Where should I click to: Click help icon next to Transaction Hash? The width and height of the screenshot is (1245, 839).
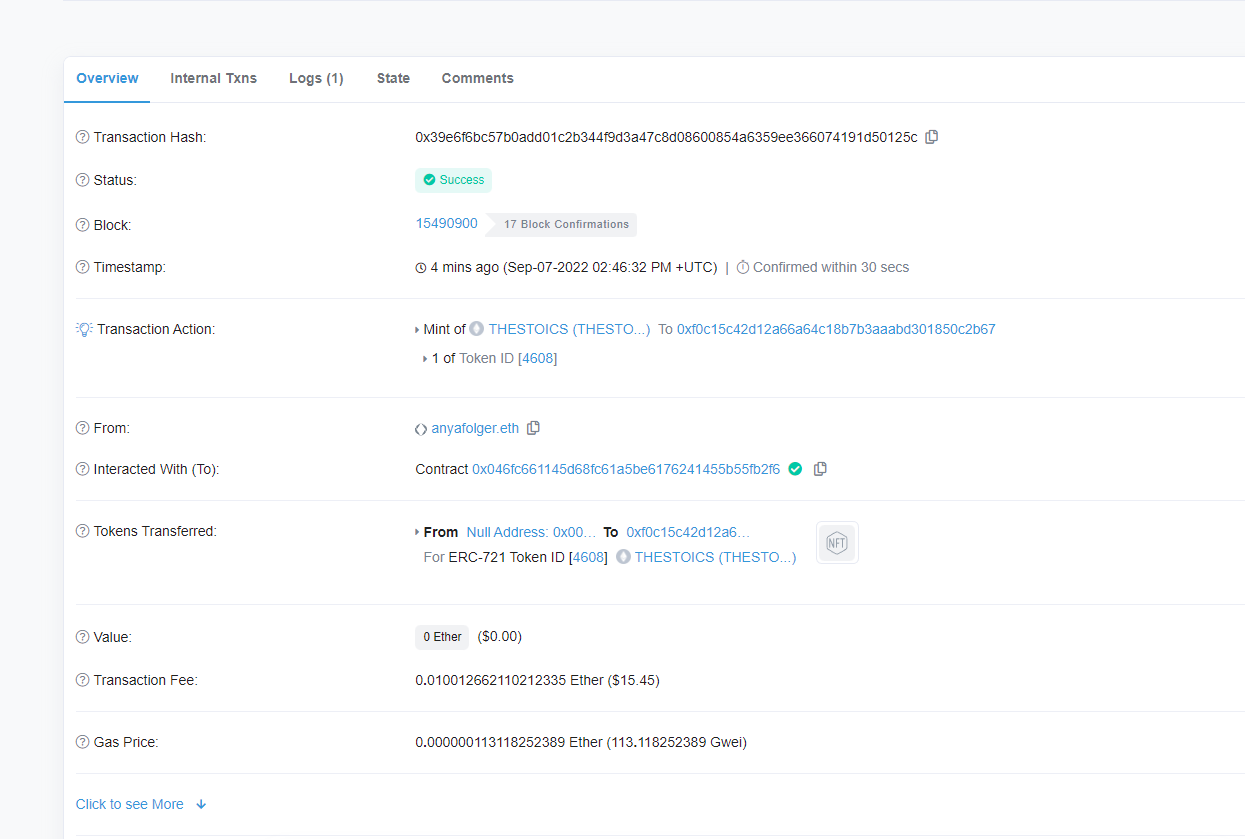pyautogui.click(x=83, y=137)
